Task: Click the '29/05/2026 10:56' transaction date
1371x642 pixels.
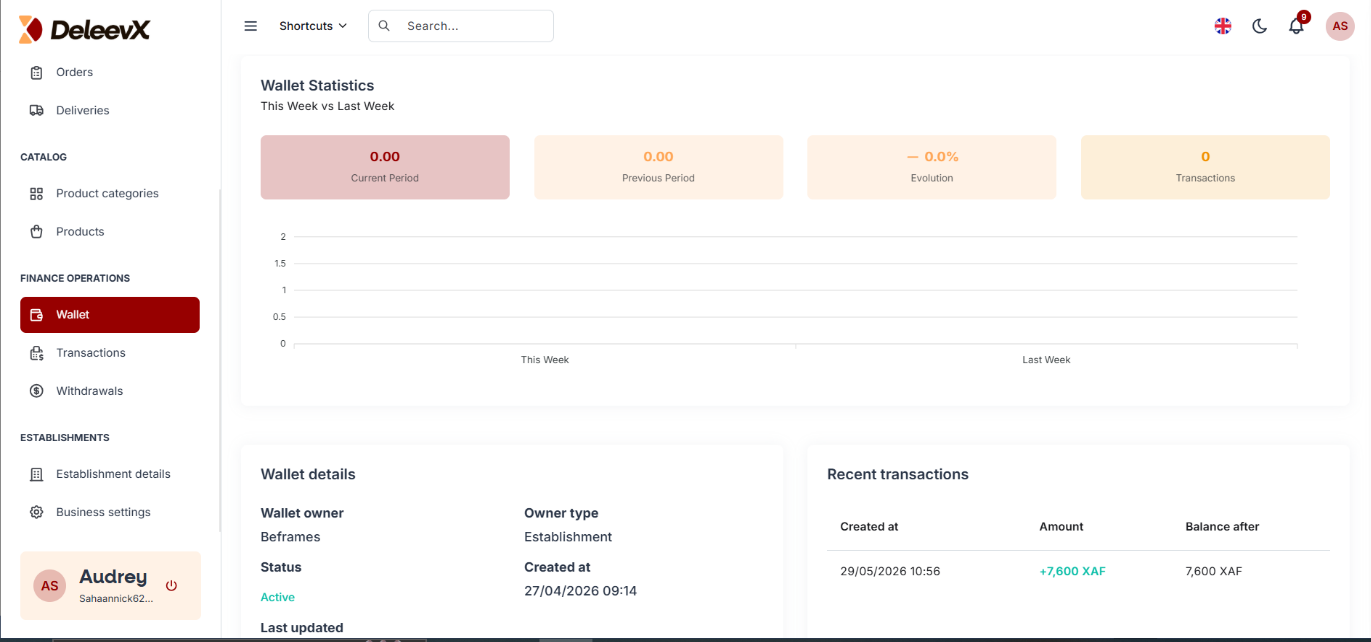Action: [x=890, y=572]
